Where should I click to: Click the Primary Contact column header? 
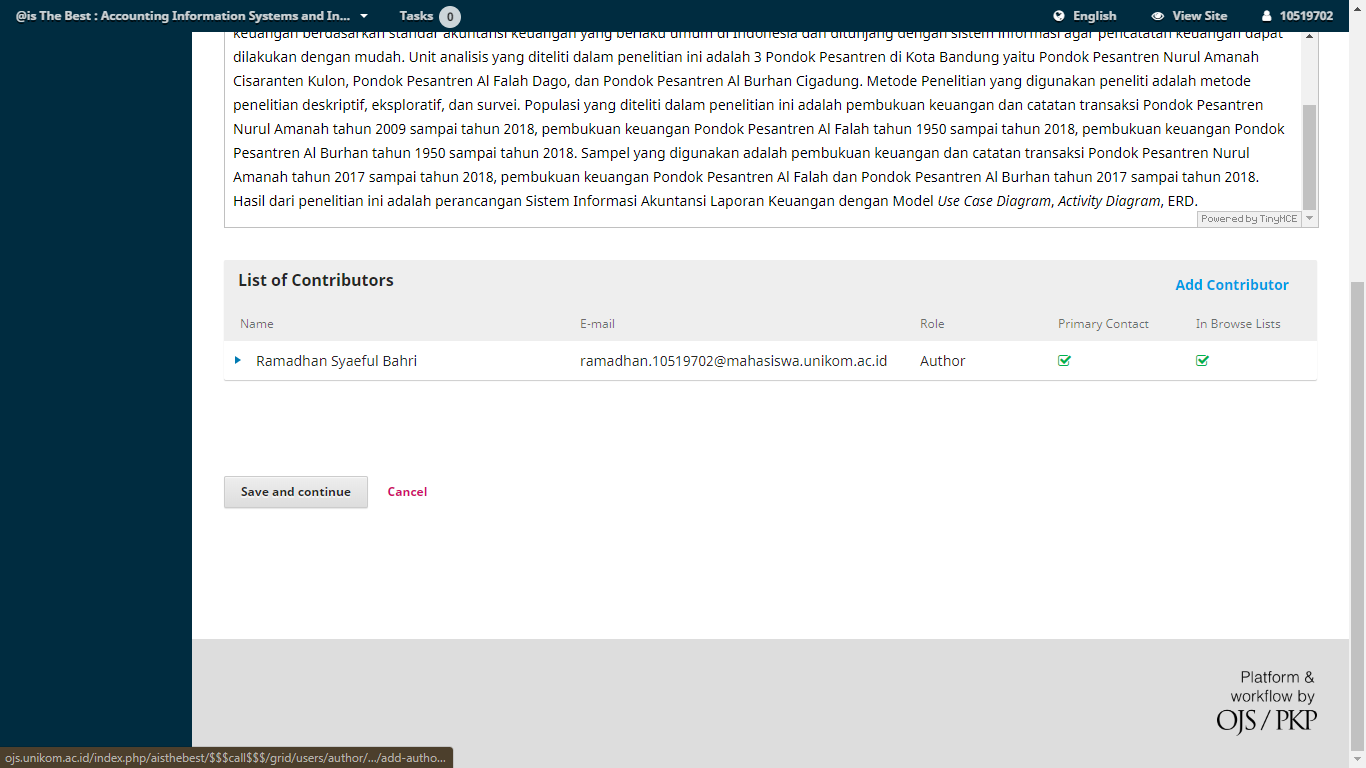(1103, 324)
